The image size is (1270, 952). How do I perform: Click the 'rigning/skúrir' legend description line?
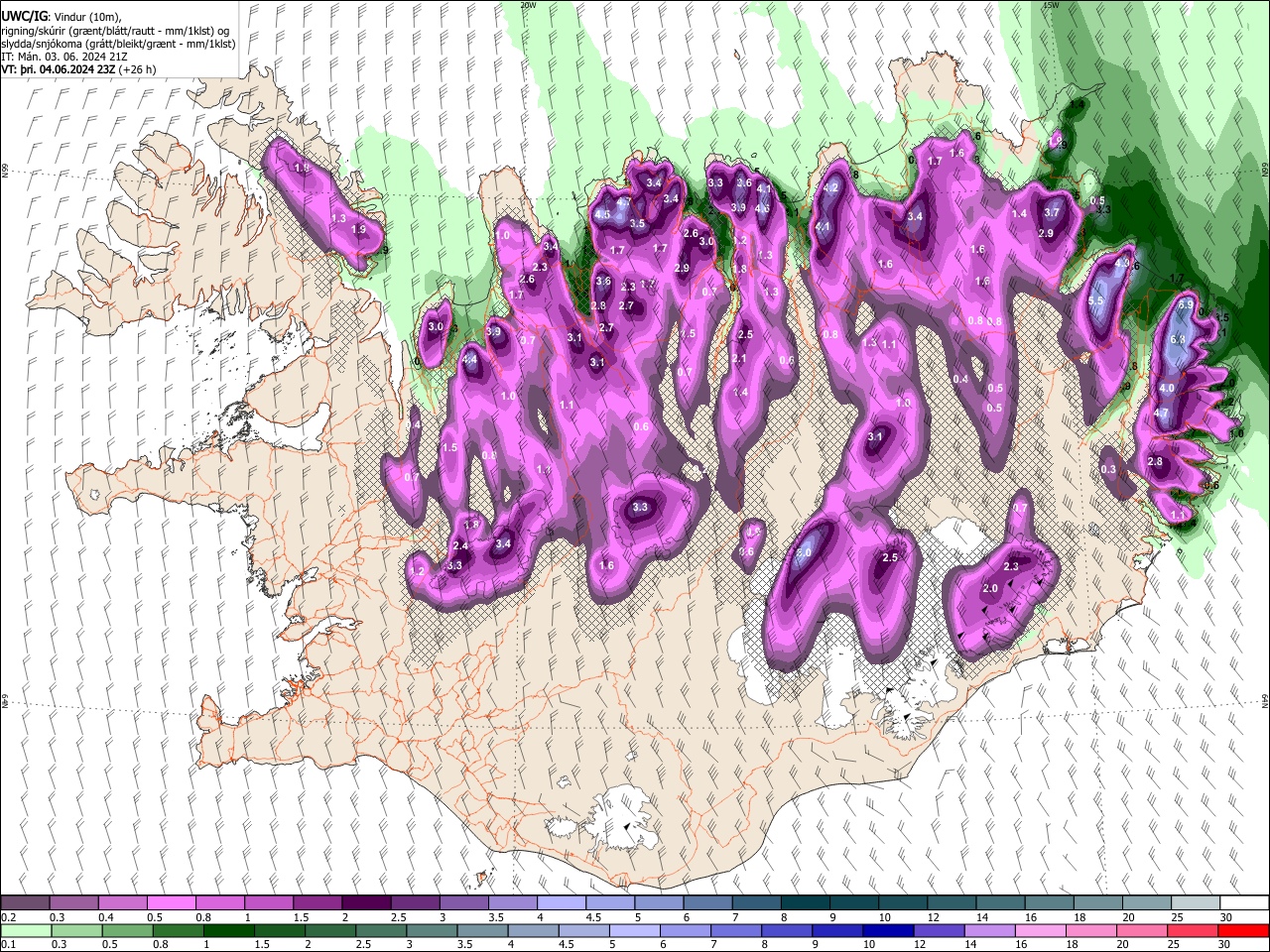point(115,30)
